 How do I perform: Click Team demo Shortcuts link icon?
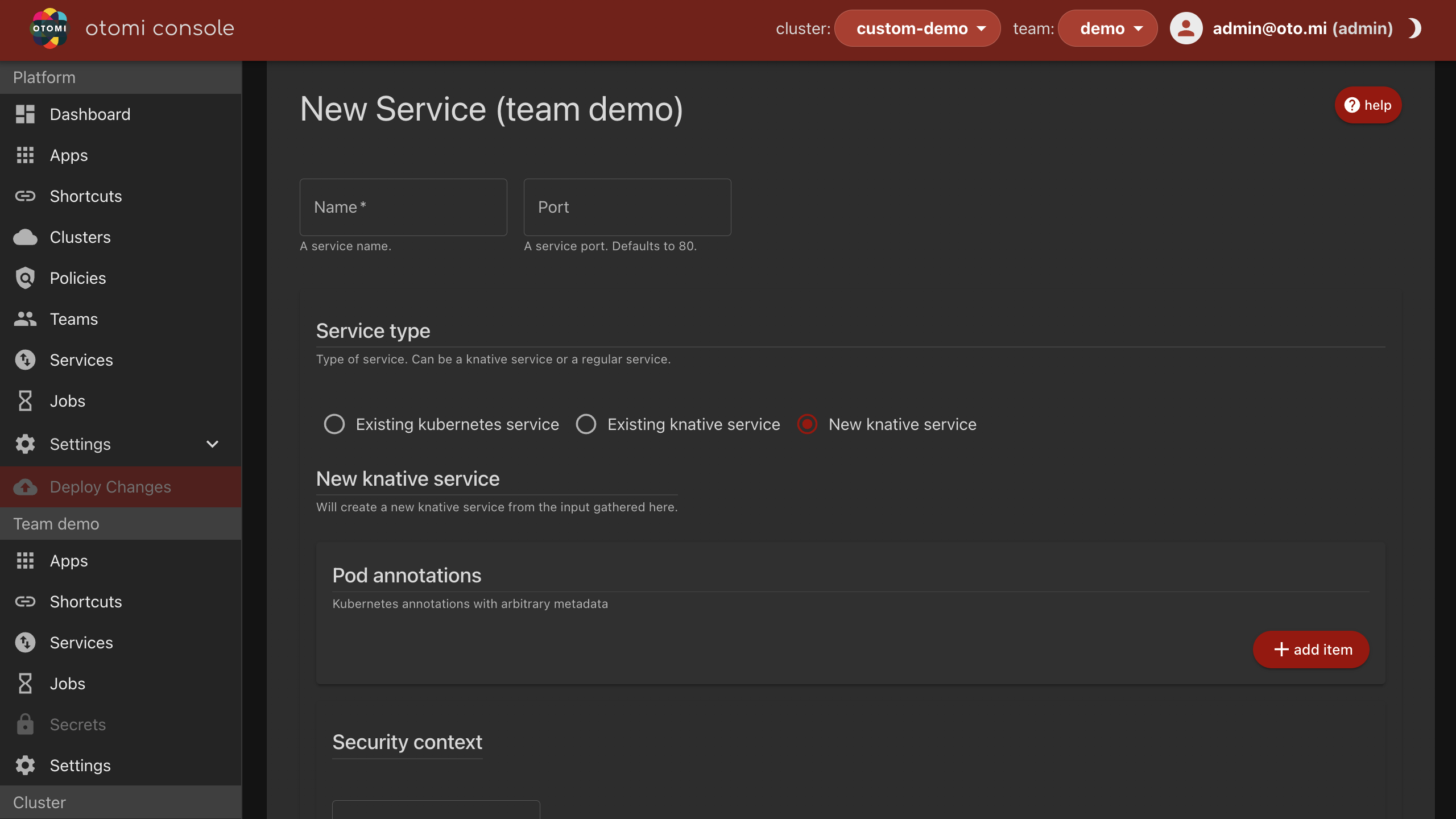25,602
